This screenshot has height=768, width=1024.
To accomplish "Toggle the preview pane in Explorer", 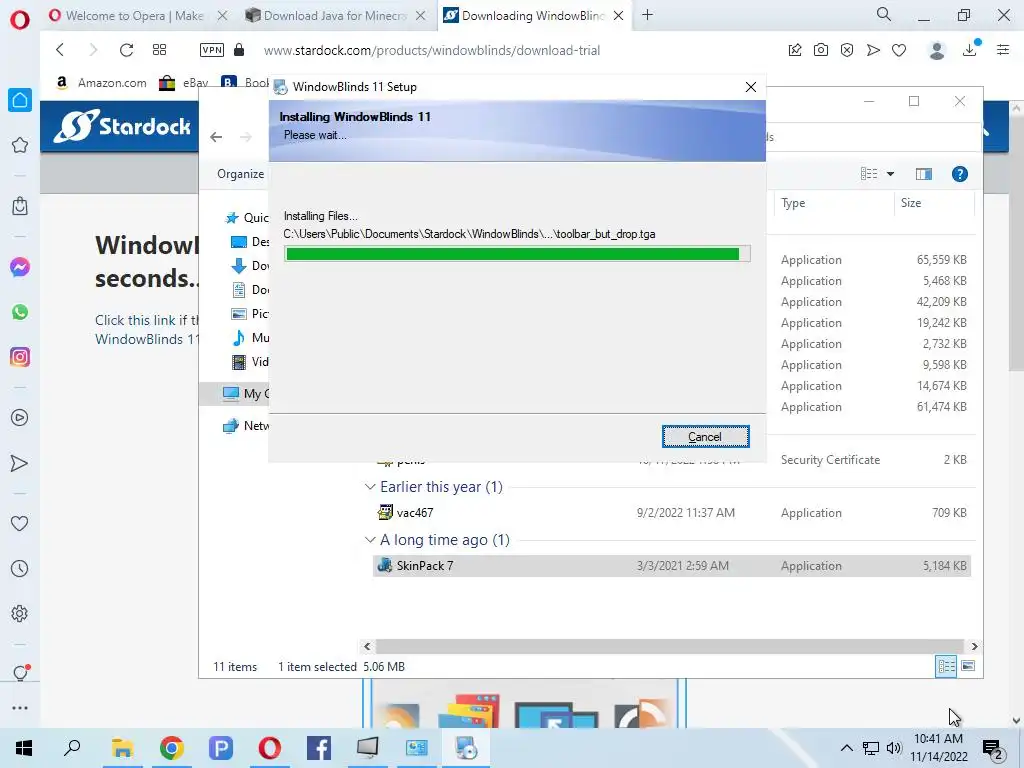I will point(923,174).
